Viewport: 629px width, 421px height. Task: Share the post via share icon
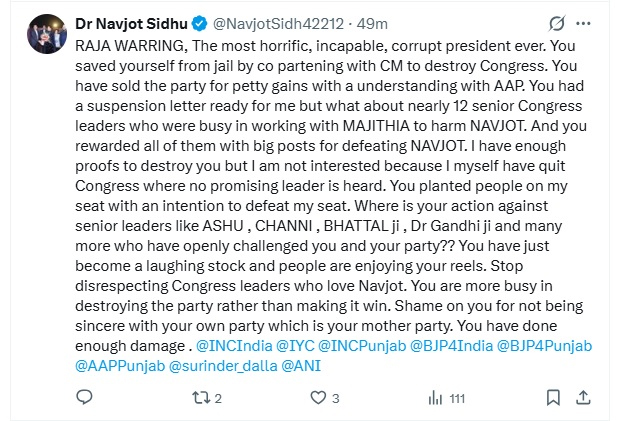582,398
